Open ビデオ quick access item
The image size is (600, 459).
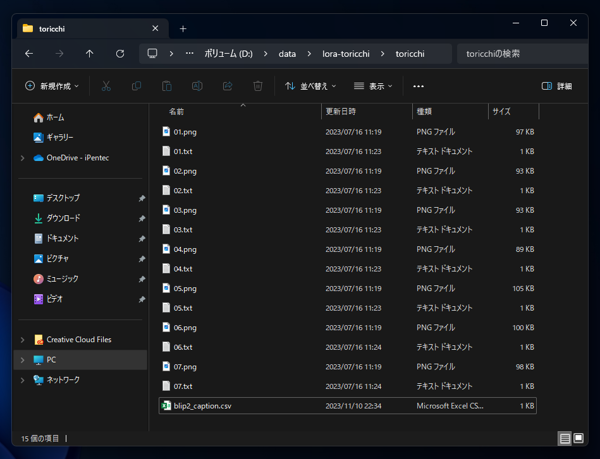click(48, 299)
